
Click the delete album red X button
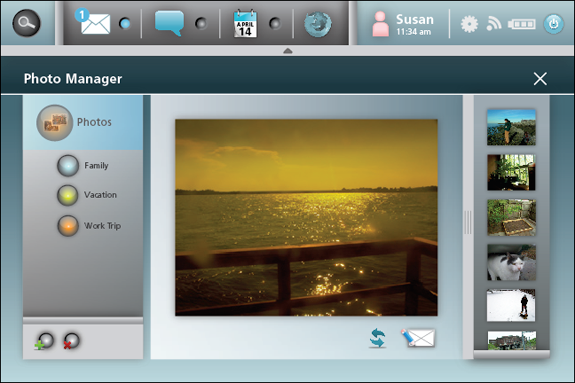coord(71,341)
